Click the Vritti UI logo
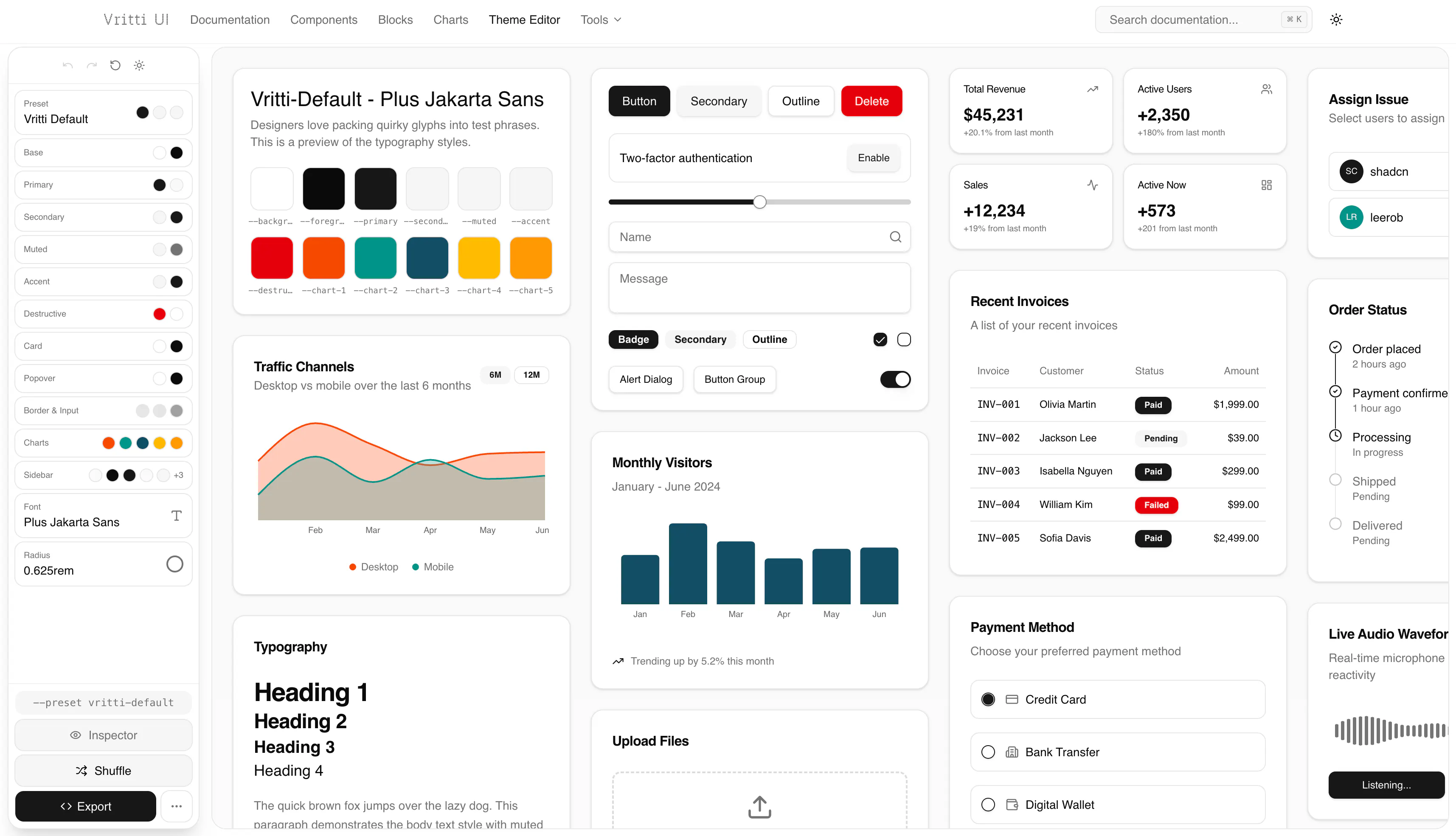Viewport: 1456px width, 836px height. (x=136, y=20)
